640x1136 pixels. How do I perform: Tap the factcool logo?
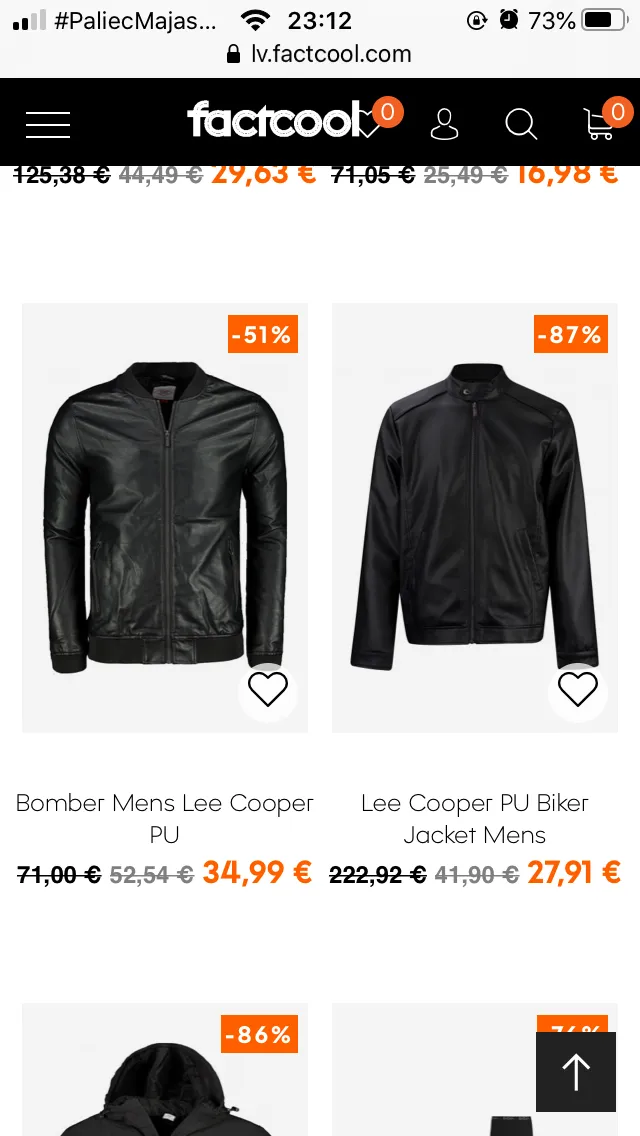point(275,120)
